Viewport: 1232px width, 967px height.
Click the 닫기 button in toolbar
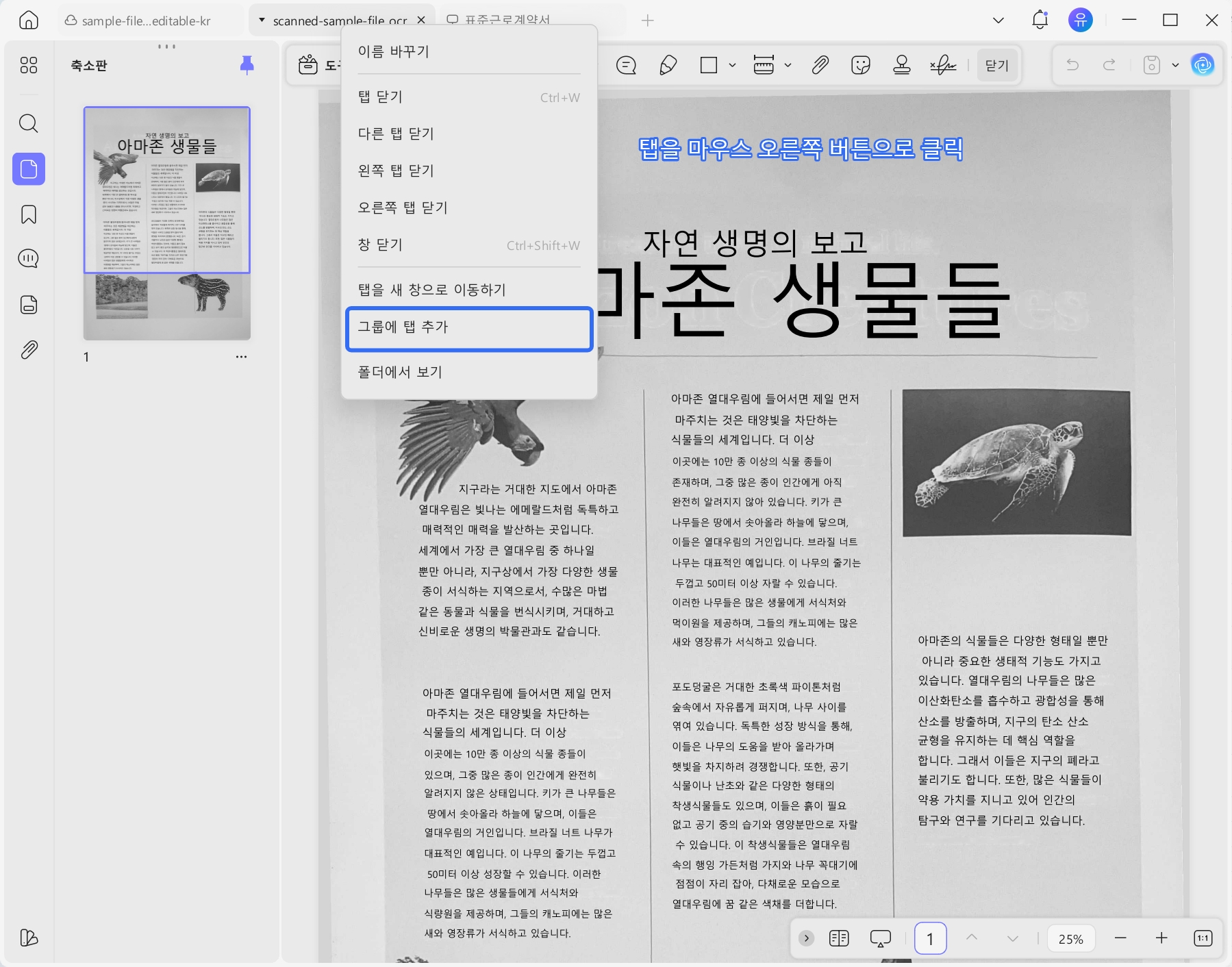[997, 65]
